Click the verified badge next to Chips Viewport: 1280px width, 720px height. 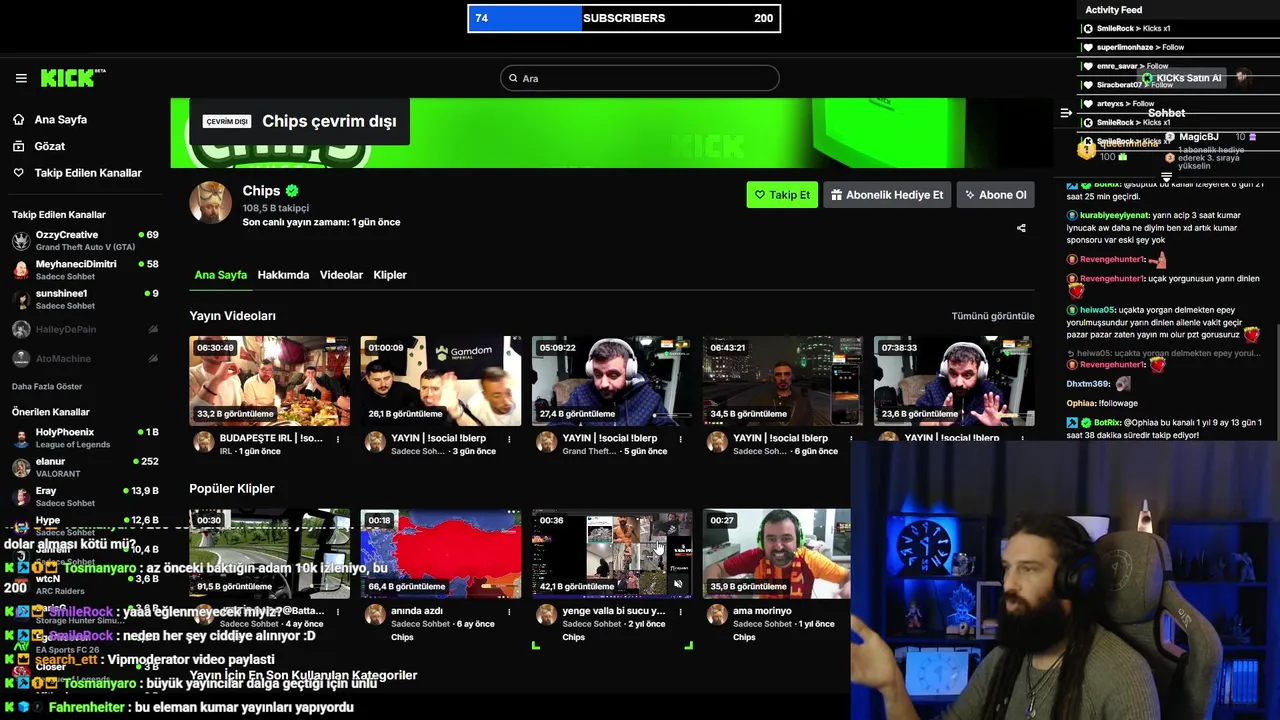(x=292, y=190)
